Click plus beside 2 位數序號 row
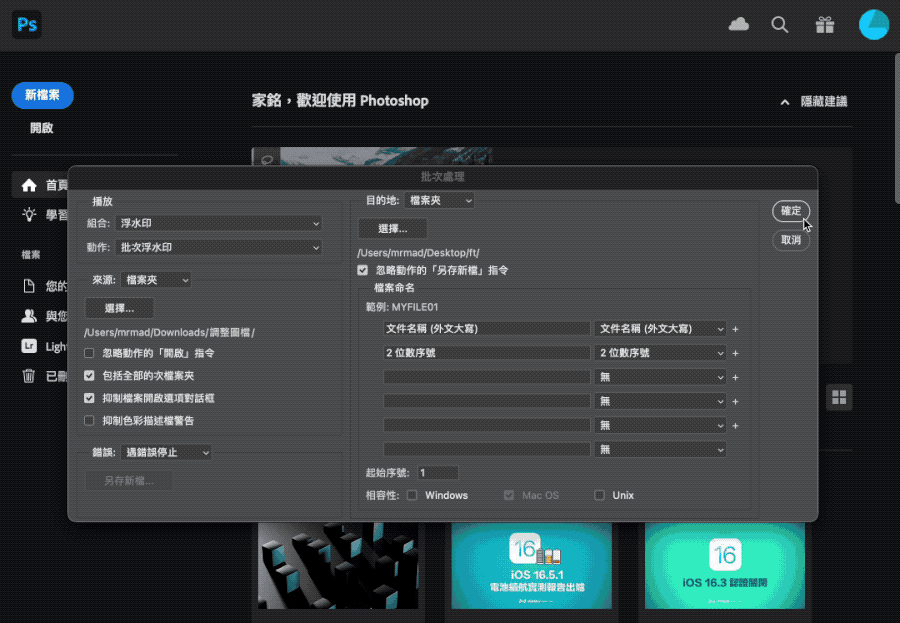Screen dimensions: 900x623 [735, 353]
